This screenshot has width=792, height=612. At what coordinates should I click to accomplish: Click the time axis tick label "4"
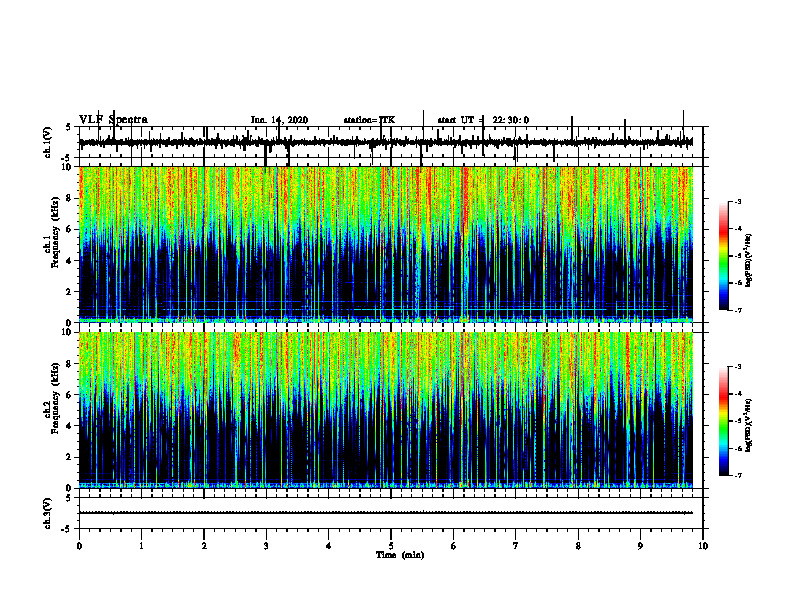[x=329, y=546]
